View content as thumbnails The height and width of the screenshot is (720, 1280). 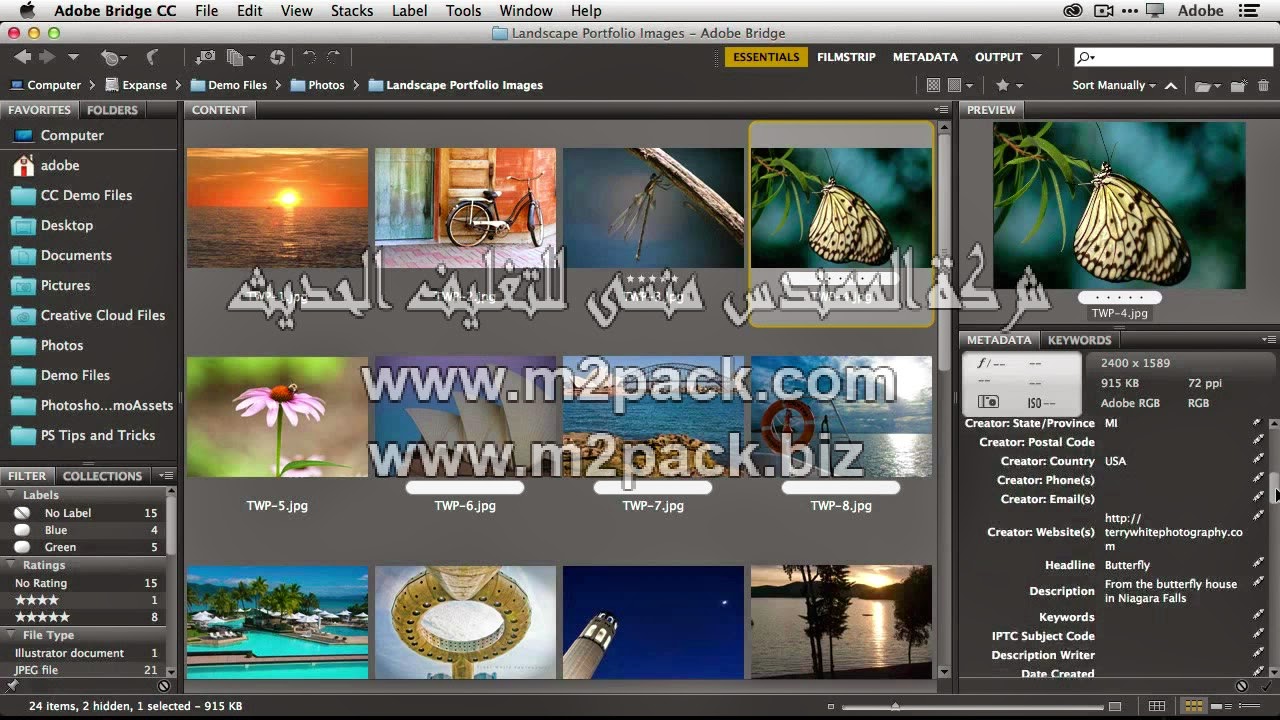[x=1193, y=707]
